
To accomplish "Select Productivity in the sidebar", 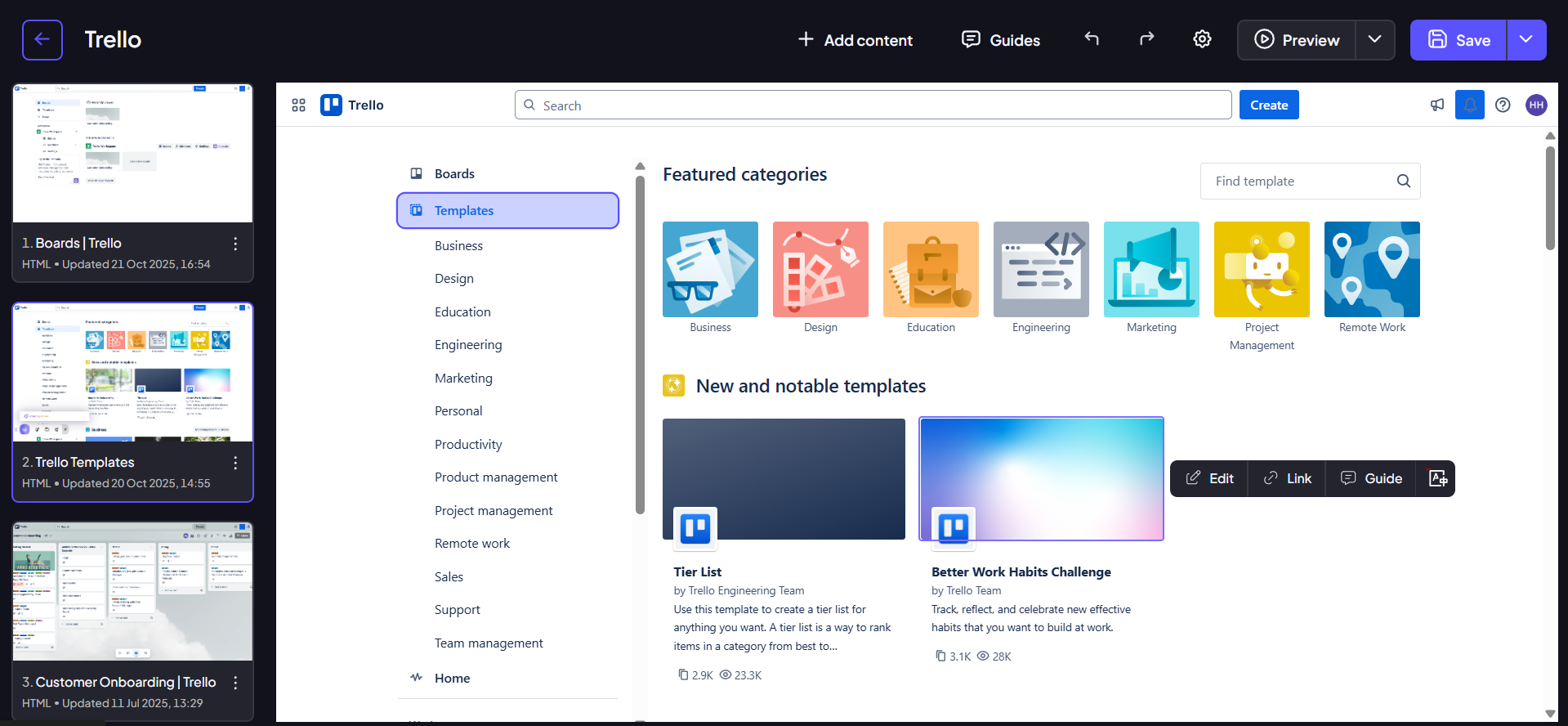I will pos(468,444).
